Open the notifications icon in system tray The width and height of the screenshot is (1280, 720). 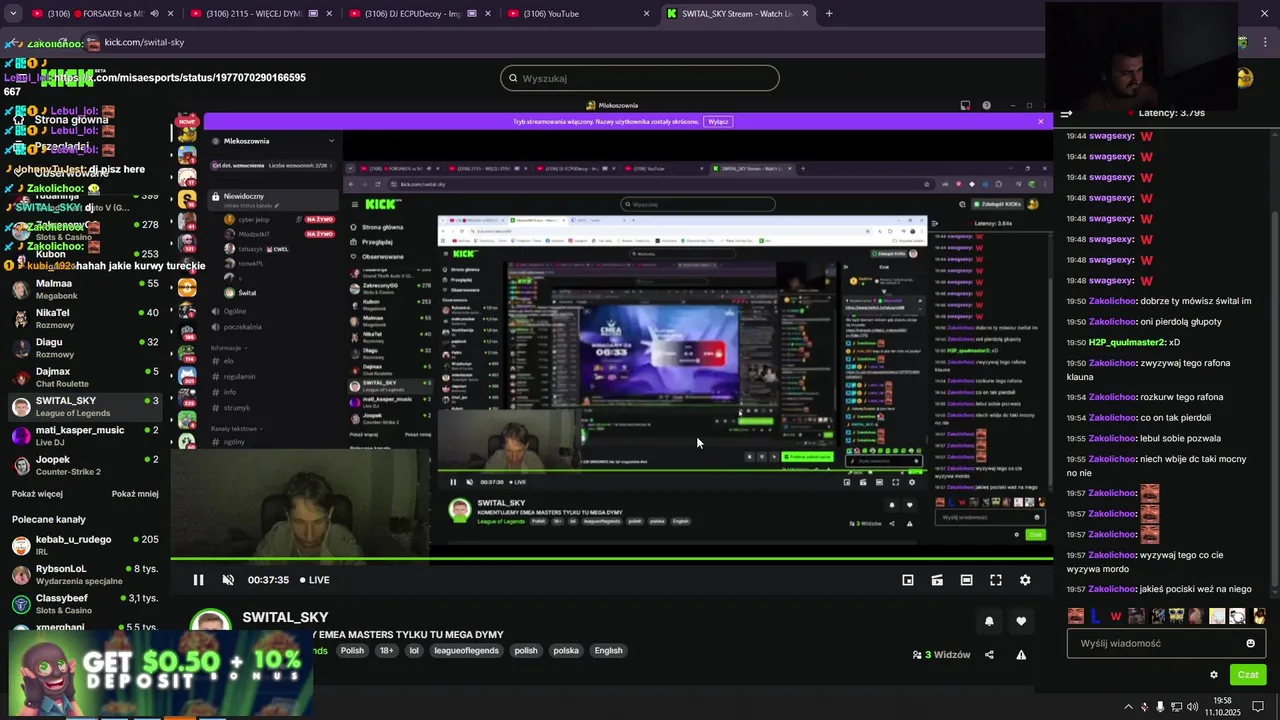(x=1258, y=706)
